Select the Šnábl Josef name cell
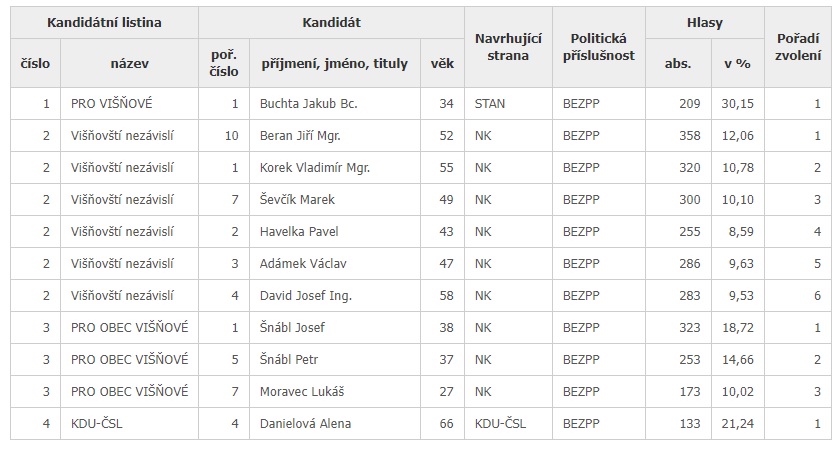This screenshot has height=450, width=839. click(x=335, y=327)
